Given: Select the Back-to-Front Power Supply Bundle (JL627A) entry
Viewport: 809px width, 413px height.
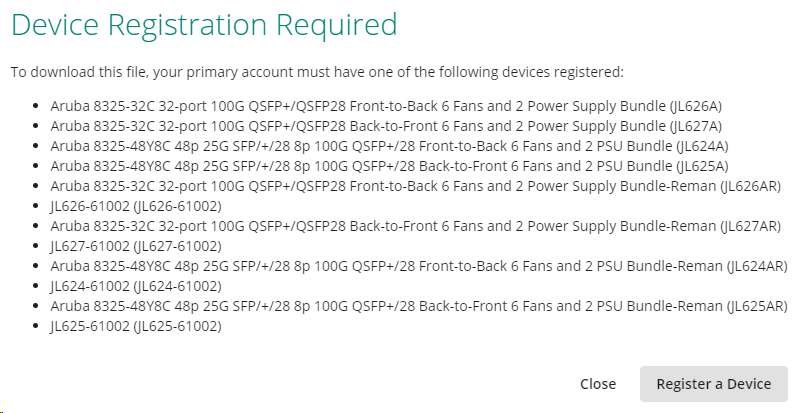Looking at the screenshot, I should (x=386, y=125).
